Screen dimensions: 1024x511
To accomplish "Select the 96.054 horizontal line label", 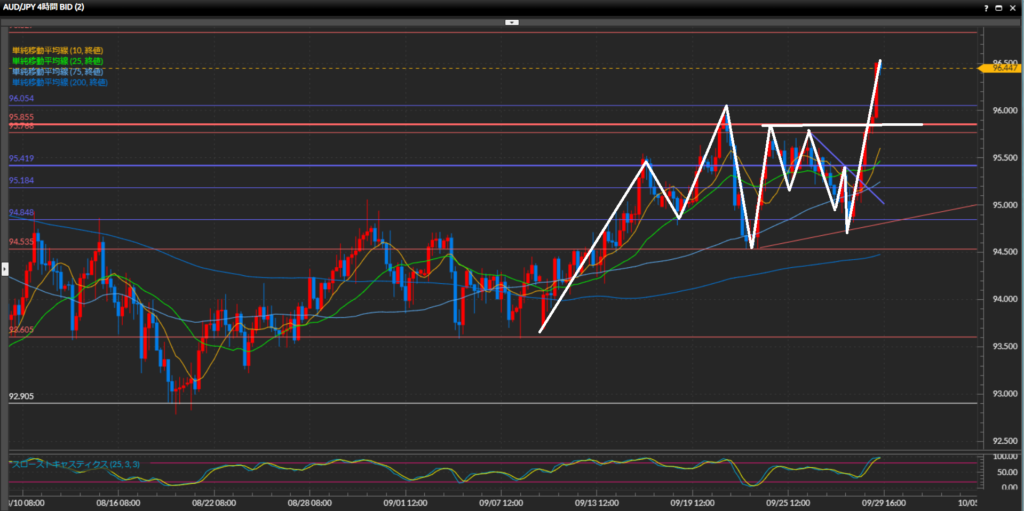I will [x=22, y=100].
